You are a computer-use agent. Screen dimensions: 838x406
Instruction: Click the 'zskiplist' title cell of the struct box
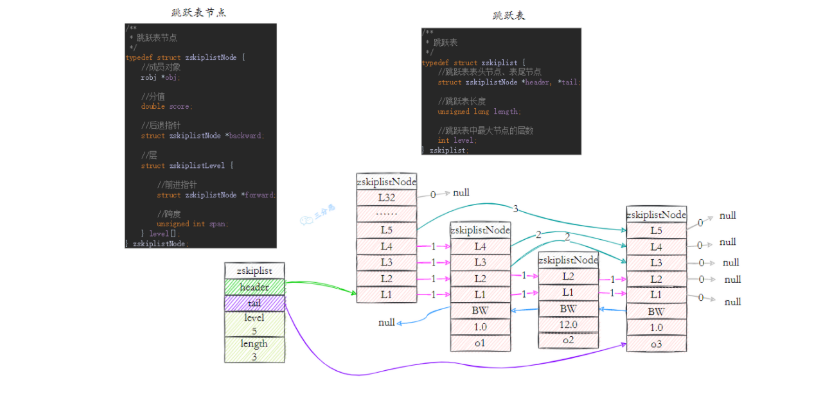pyautogui.click(x=254, y=271)
